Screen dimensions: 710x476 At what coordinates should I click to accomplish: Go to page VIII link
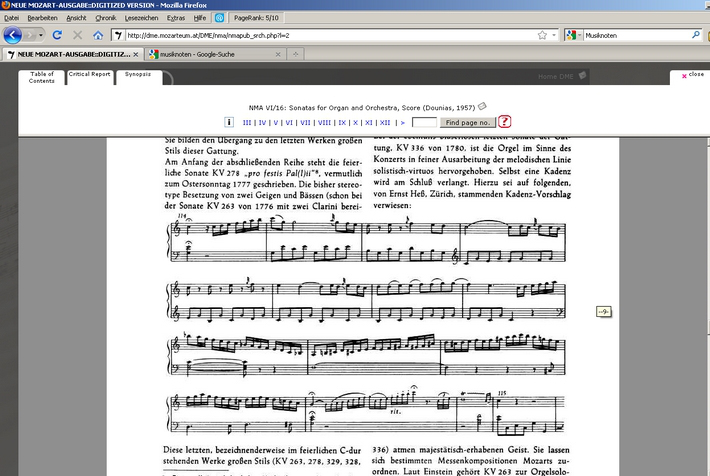[324, 122]
